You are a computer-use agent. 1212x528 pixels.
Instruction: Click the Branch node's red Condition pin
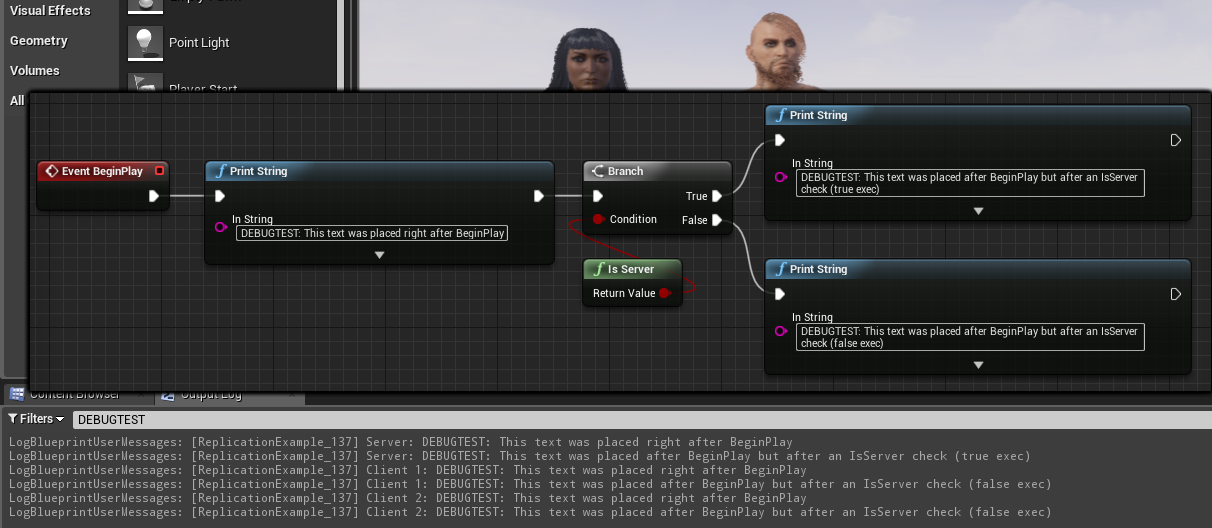[x=598, y=219]
